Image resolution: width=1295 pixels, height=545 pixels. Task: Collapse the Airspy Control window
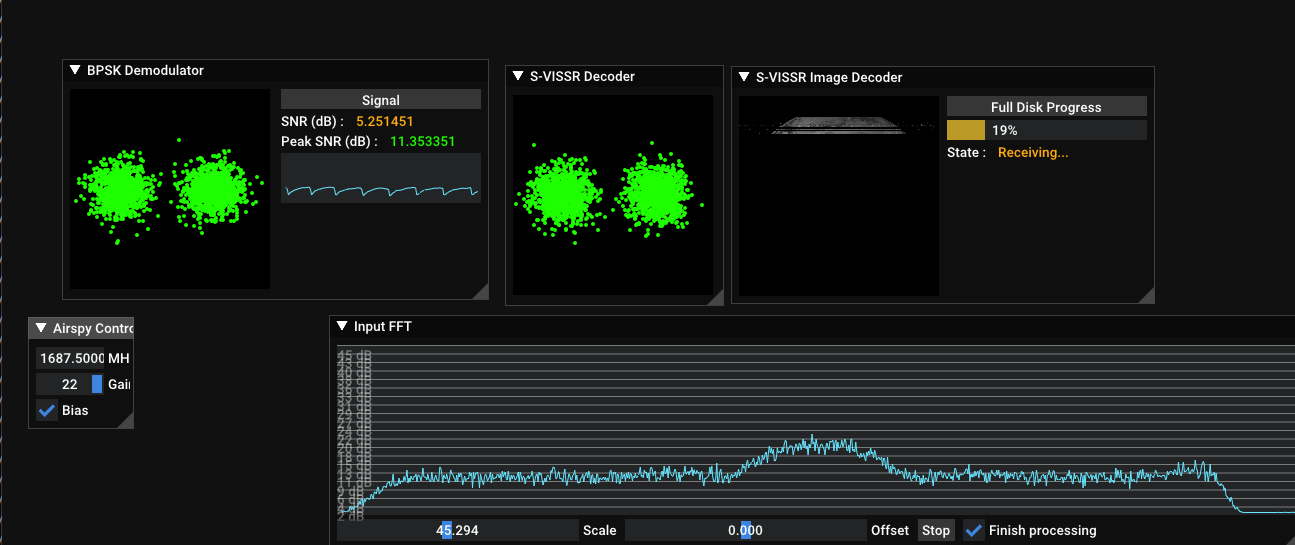pyautogui.click(x=41, y=328)
